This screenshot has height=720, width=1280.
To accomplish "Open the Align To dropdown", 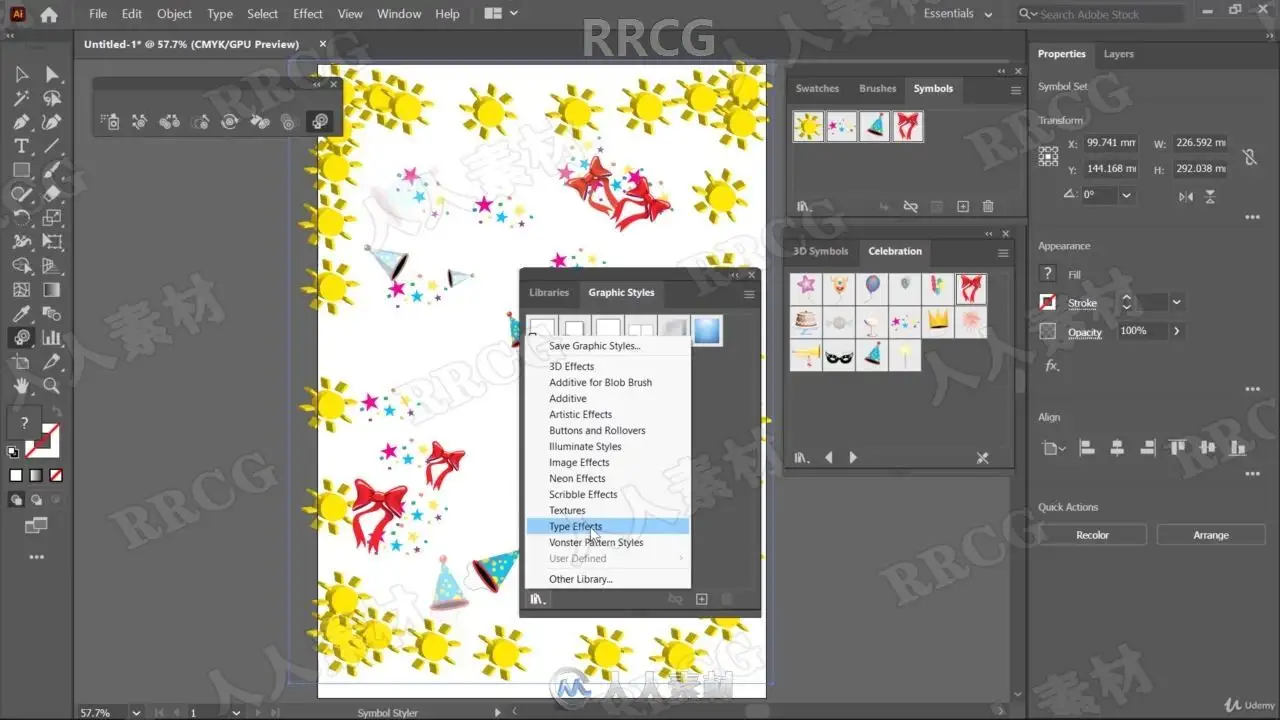I will (x=1053, y=449).
